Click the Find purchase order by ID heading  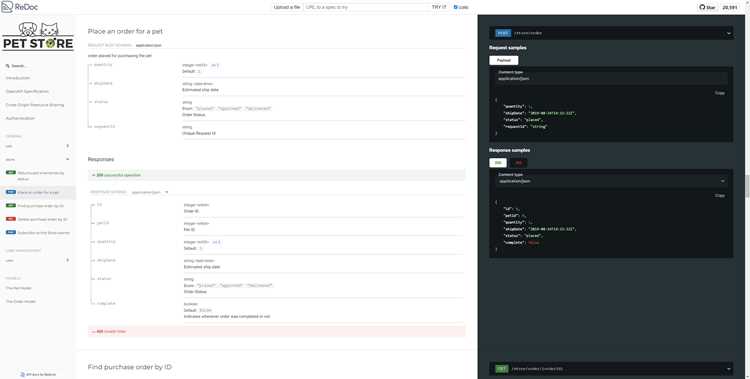click(130, 367)
